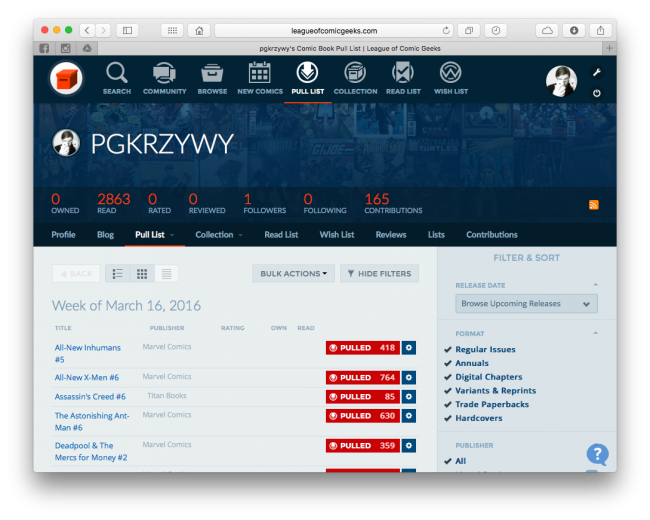Open the New Comics calendar icon
This screenshot has height=520, width=650.
point(260,73)
